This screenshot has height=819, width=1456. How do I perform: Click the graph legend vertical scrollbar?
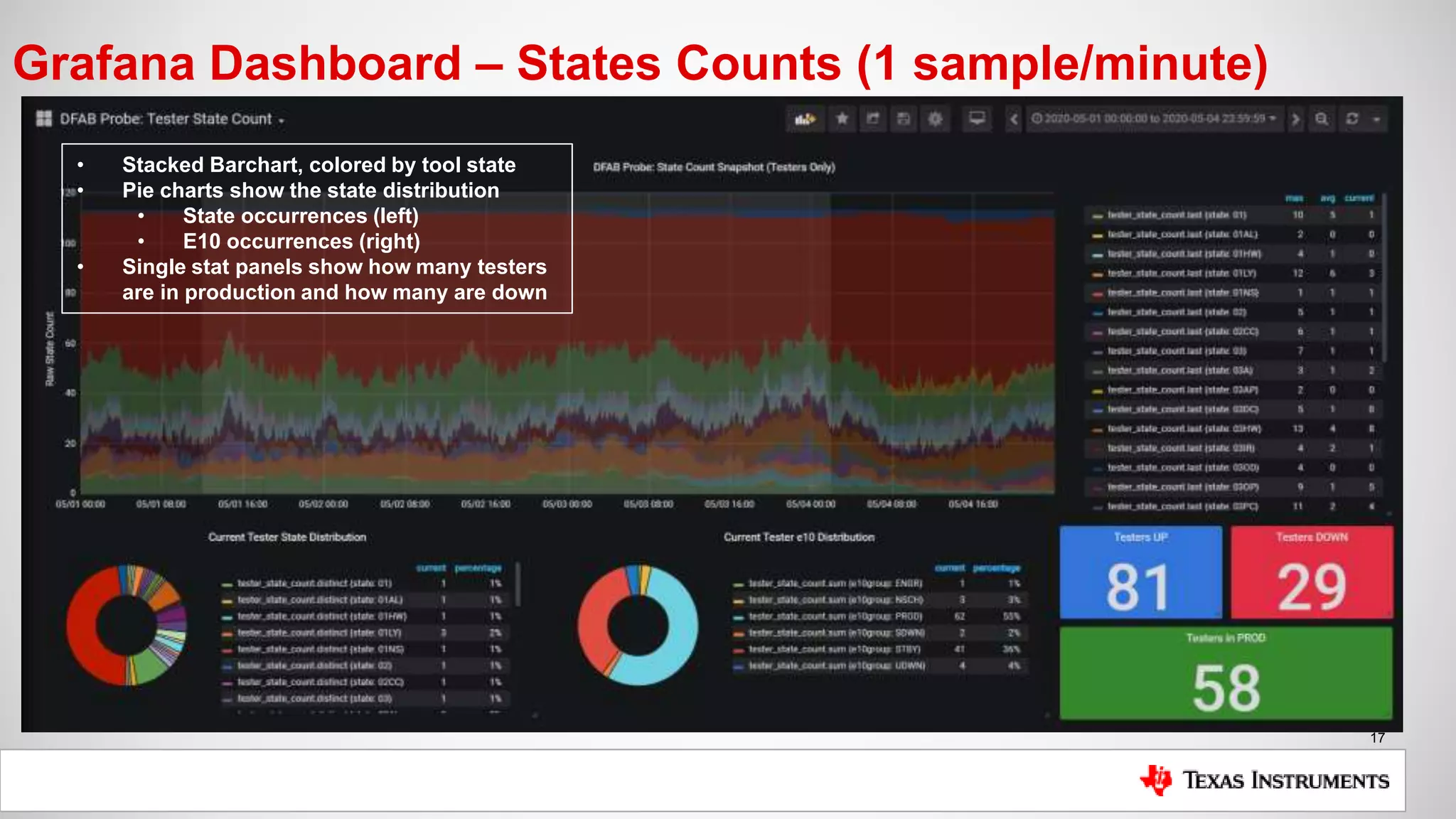pyautogui.click(x=1384, y=277)
